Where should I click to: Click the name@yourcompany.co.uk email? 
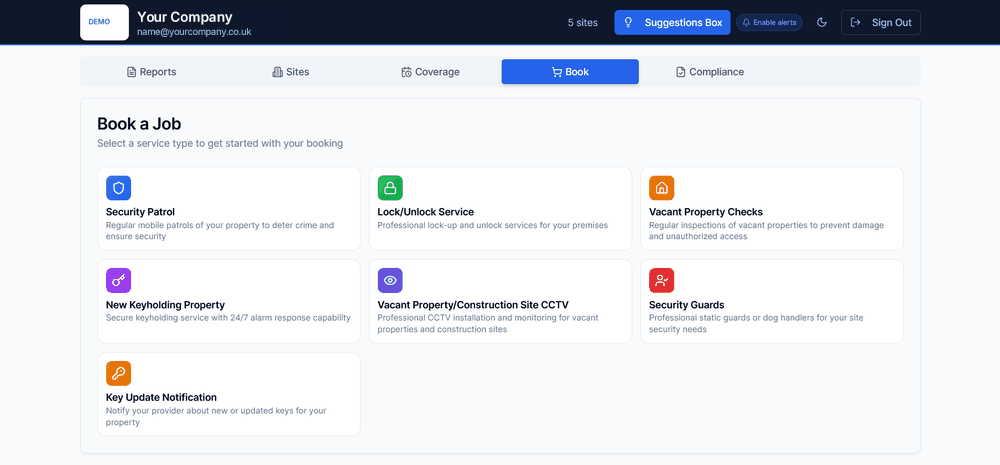click(x=195, y=32)
